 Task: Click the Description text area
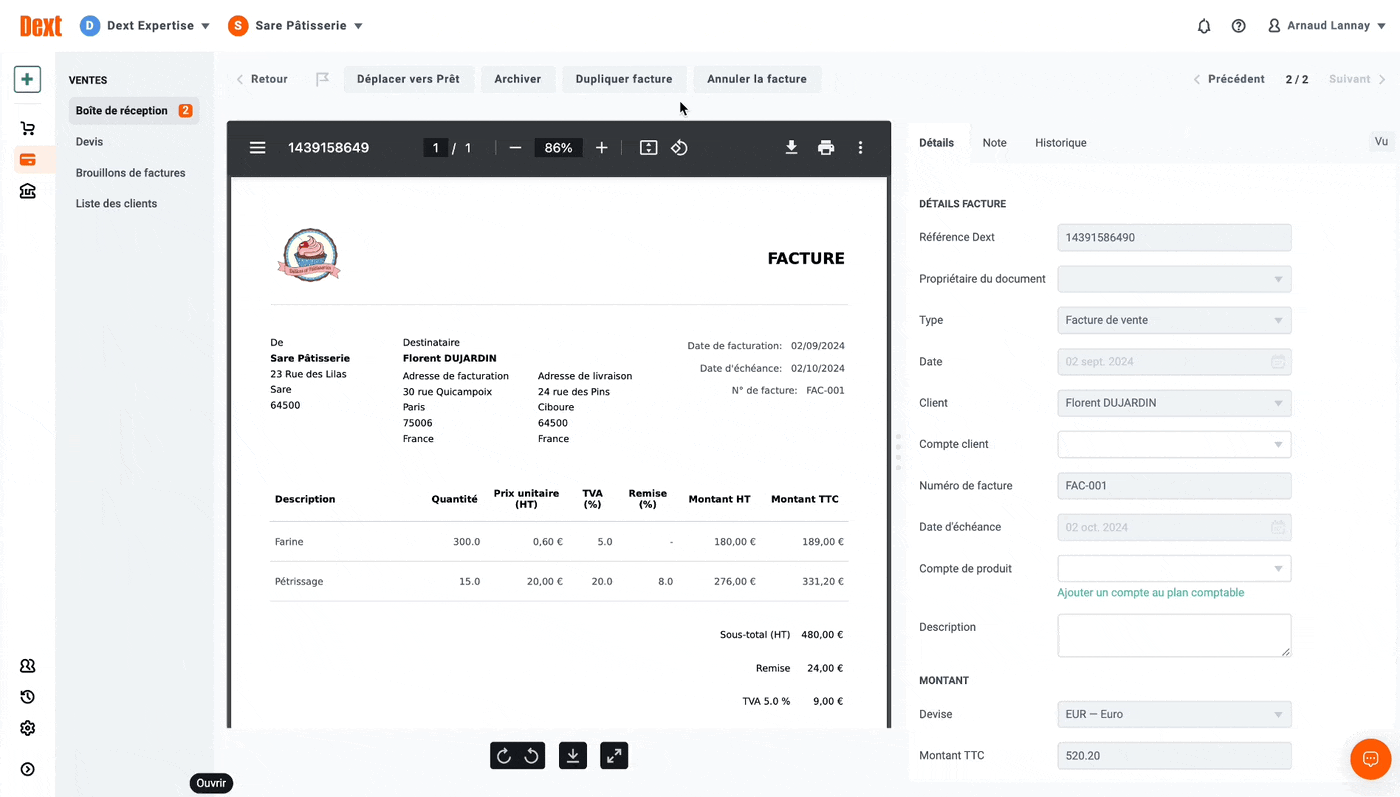tap(1174, 636)
